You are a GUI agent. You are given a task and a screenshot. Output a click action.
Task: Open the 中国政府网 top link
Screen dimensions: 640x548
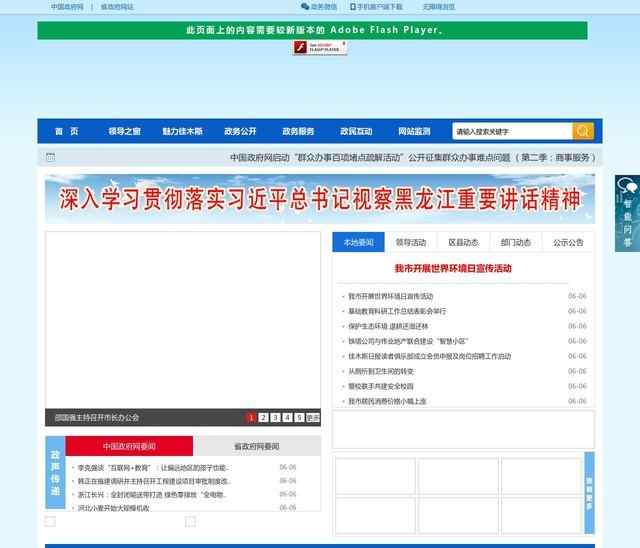(x=67, y=7)
